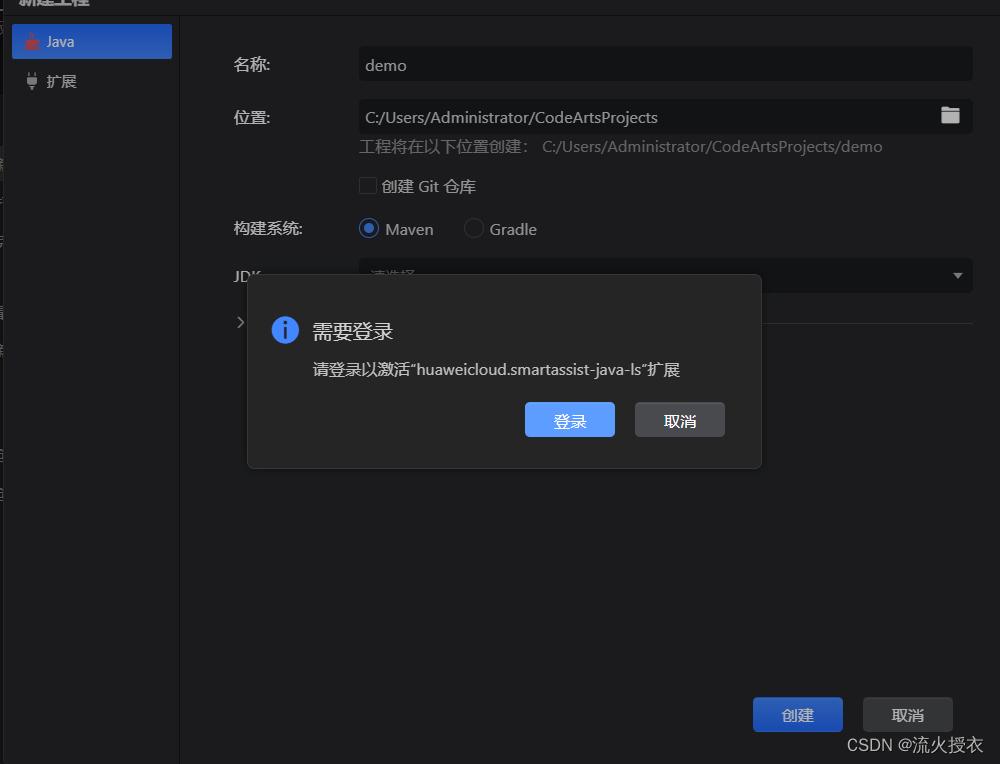Screen dimensions: 1000x764
Task: Select the Maven build system
Action: pyautogui.click(x=396, y=228)
